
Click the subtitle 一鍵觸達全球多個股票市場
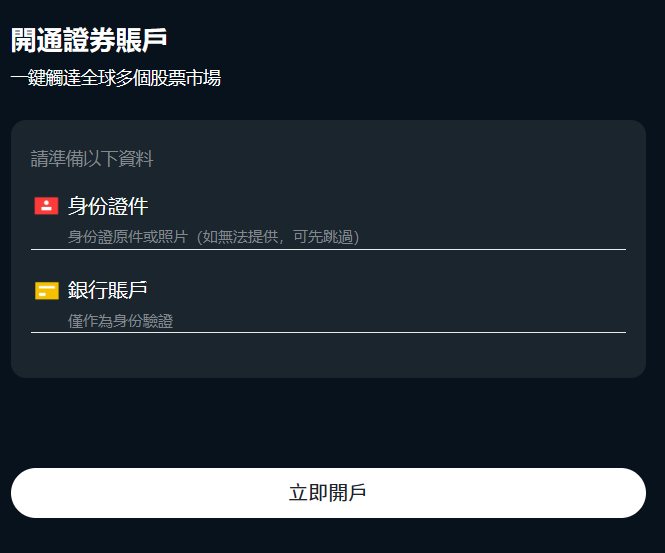point(116,78)
